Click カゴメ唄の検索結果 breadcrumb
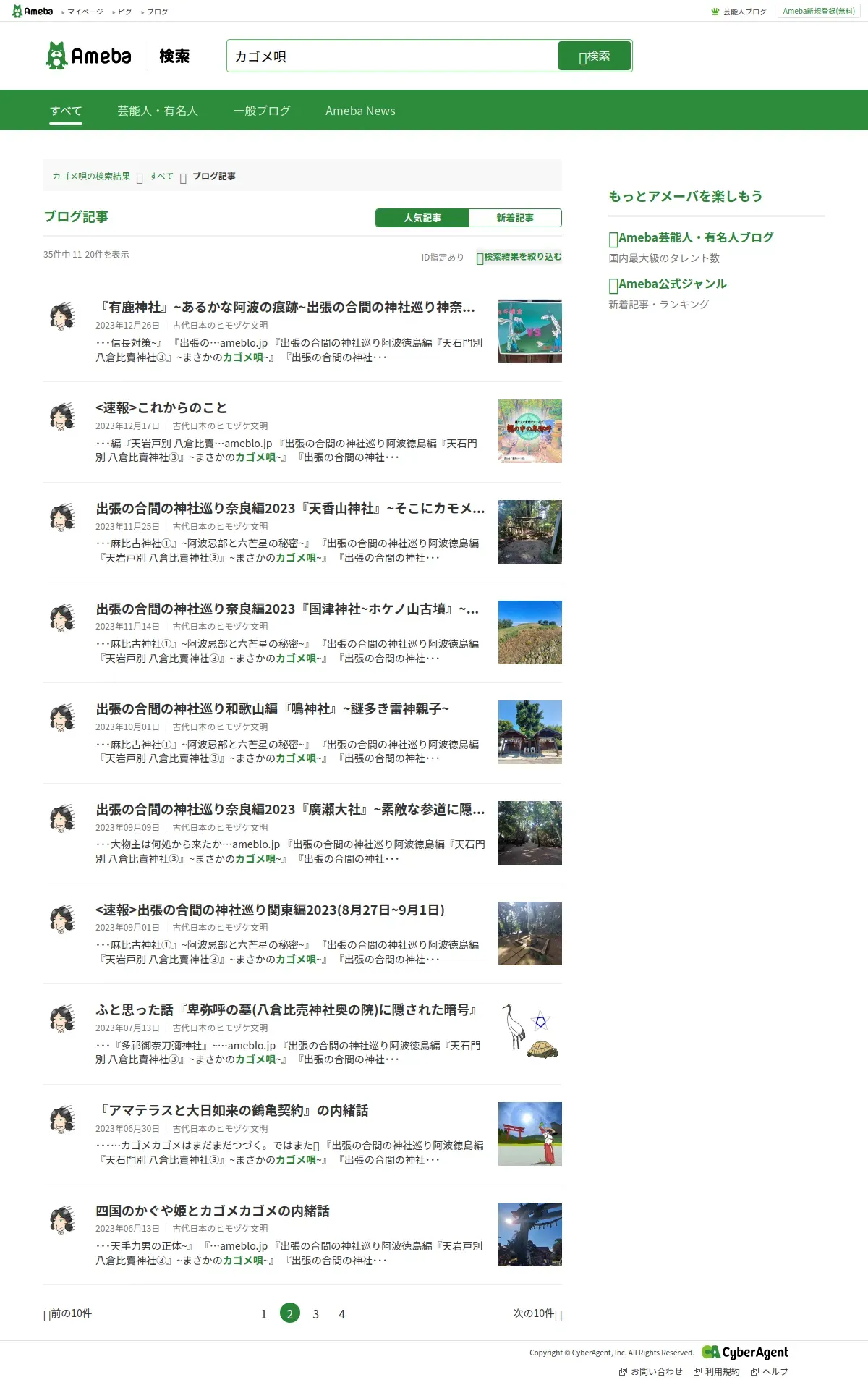Image resolution: width=868 pixels, height=1380 pixels. (91, 176)
